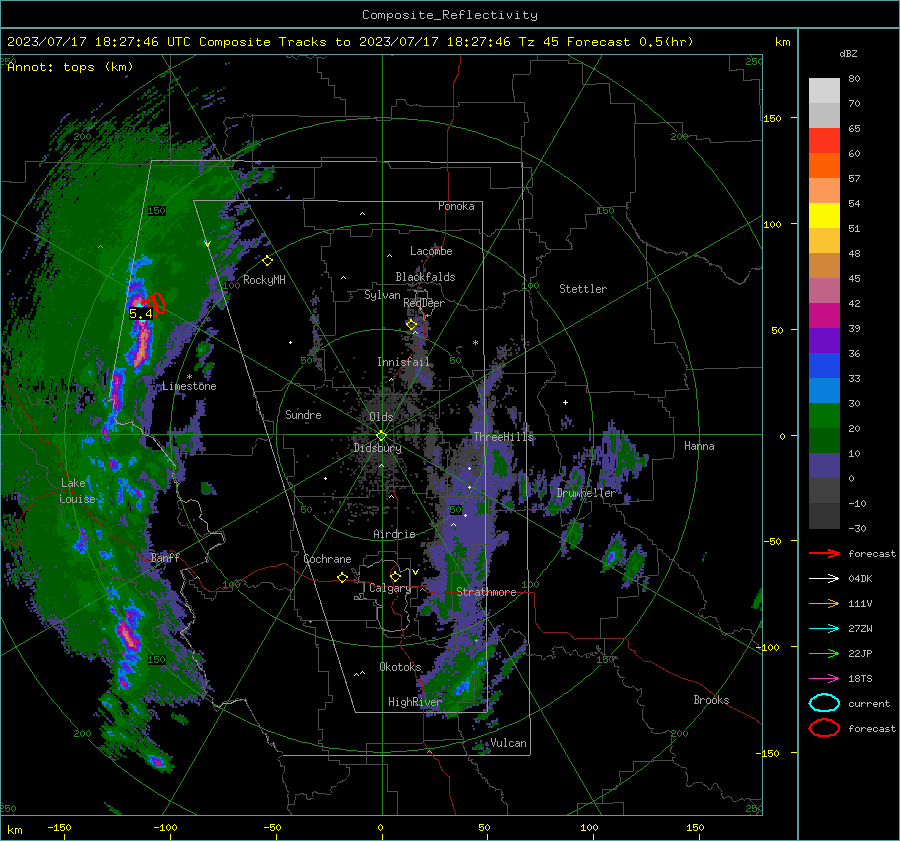
Task: Click the Hanna town label
Action: [x=699, y=446]
